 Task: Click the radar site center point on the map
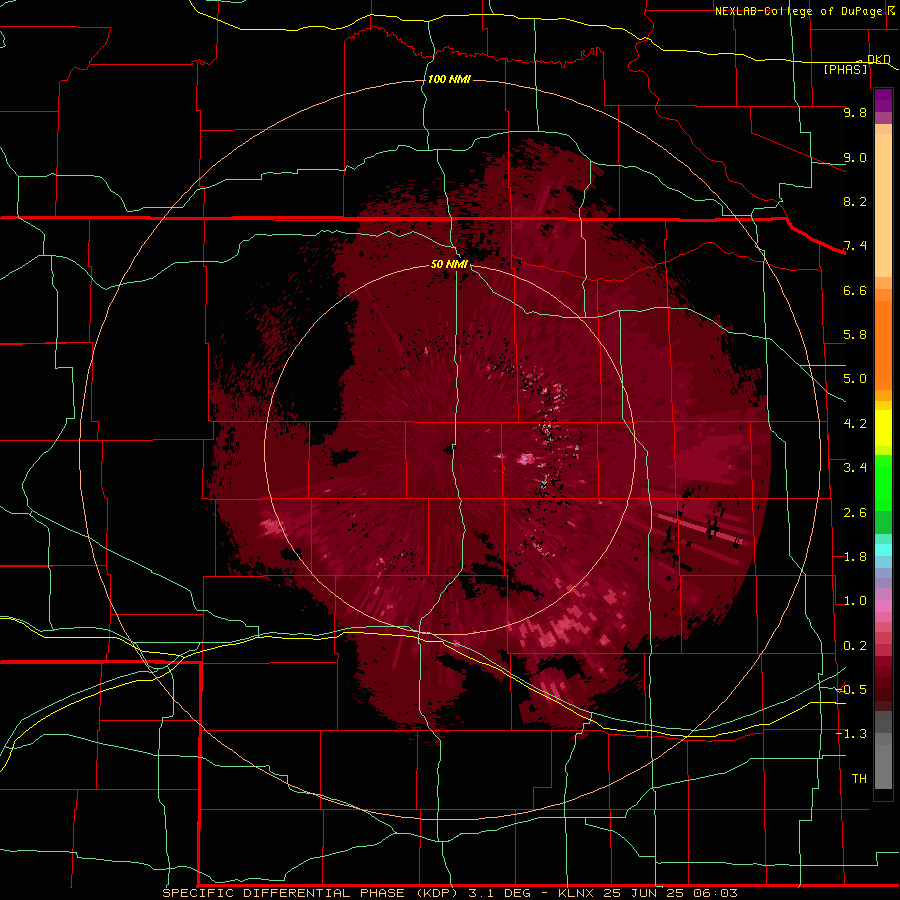[449, 449]
